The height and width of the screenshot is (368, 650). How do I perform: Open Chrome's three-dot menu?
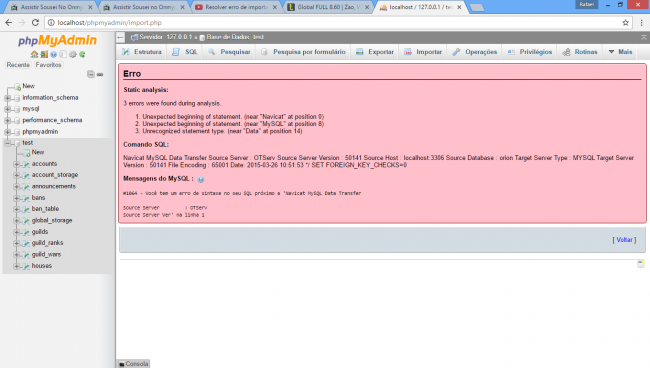pos(641,23)
